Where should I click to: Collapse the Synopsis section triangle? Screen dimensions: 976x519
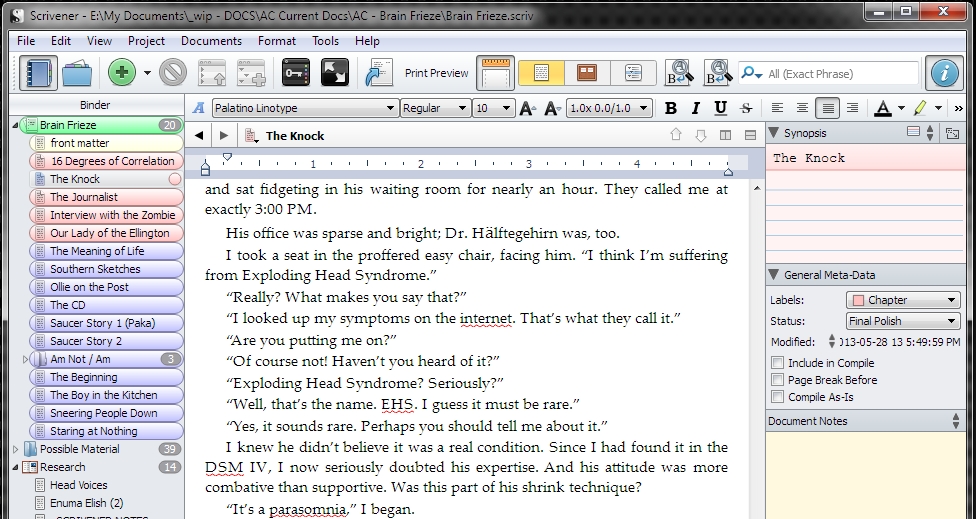coord(774,133)
